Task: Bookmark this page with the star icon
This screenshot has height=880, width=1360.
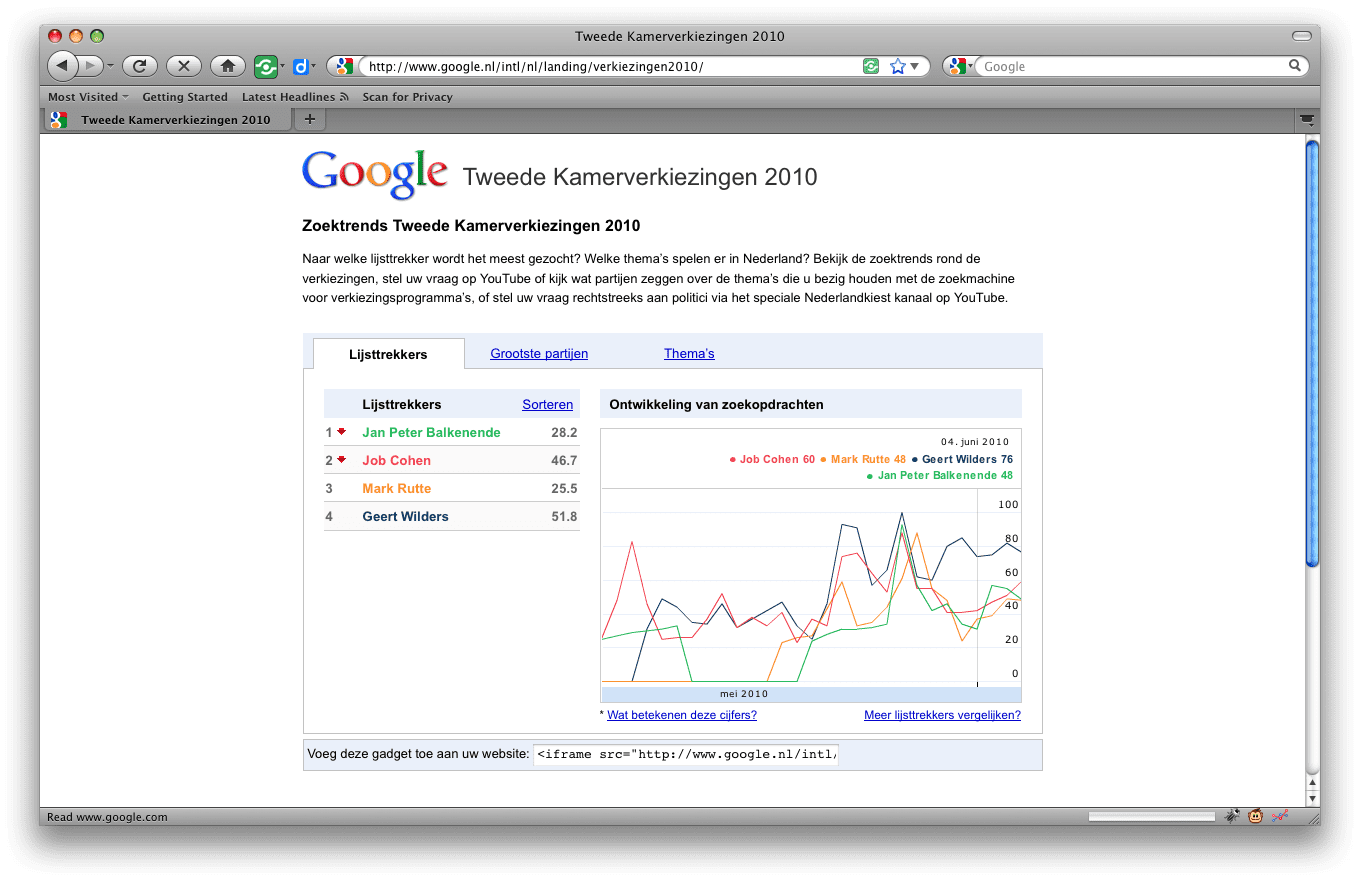Action: [897, 66]
